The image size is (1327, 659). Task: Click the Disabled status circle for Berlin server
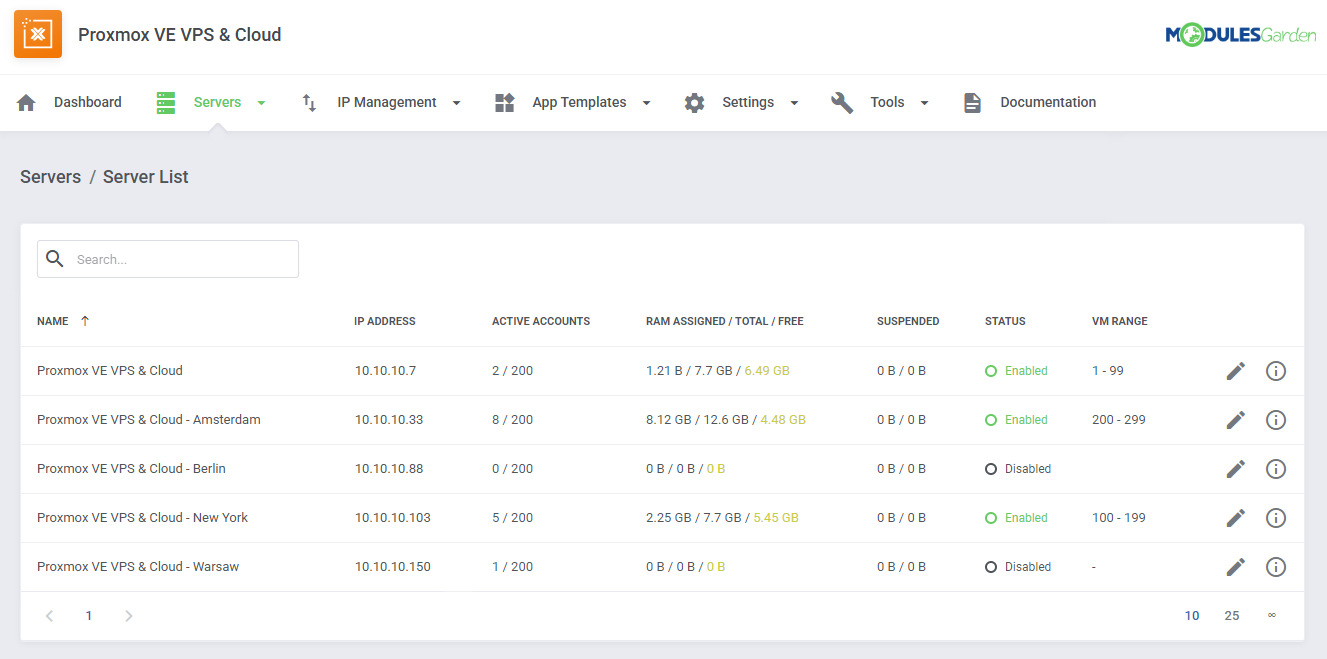point(992,468)
